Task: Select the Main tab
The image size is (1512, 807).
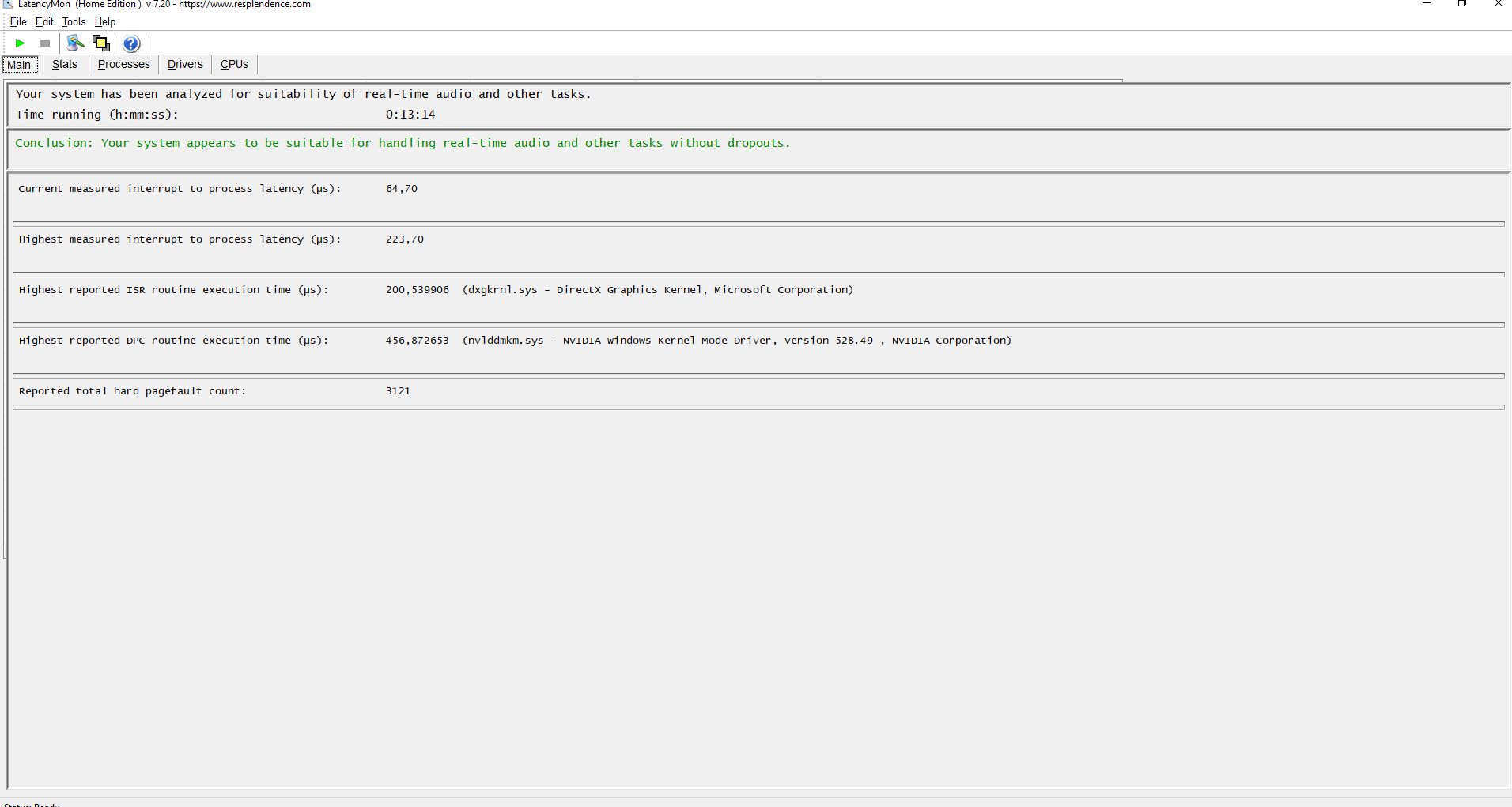Action: pyautogui.click(x=19, y=65)
